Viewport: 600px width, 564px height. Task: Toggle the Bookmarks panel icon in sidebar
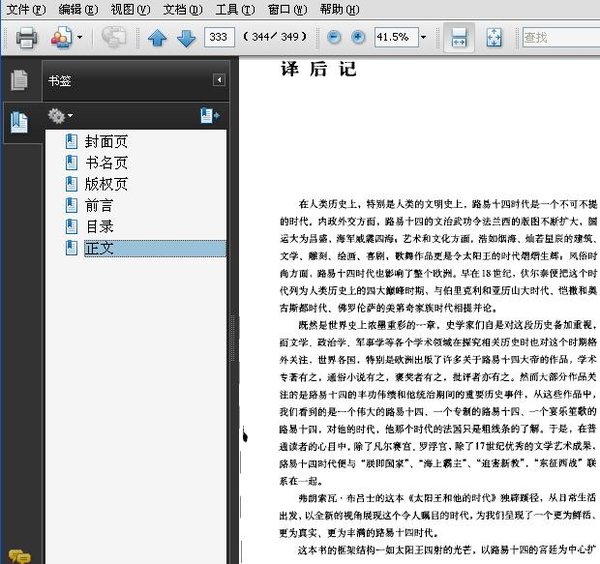18,122
